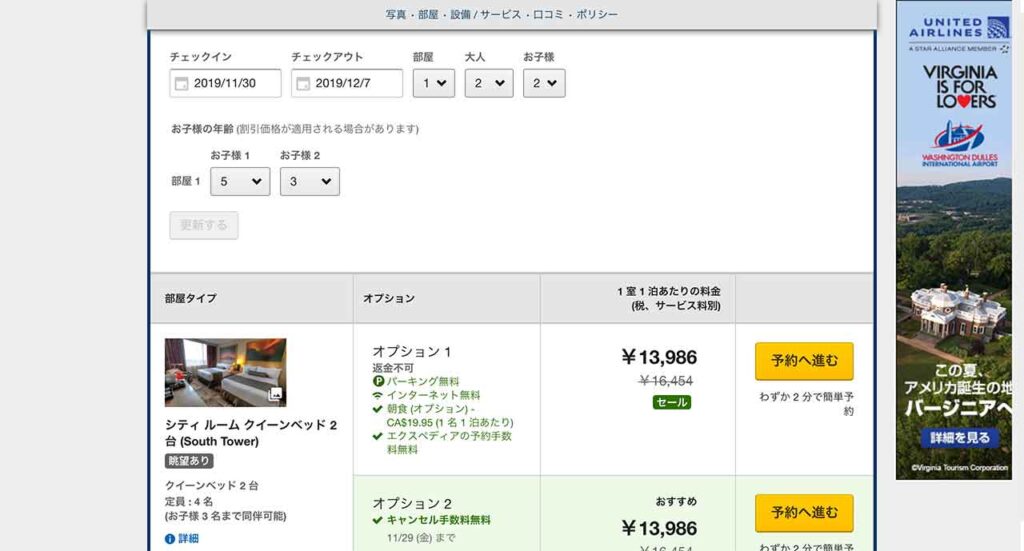Click the 写真・部屋・設備 navigation header
The width and height of the screenshot is (1024, 551).
click(501, 15)
